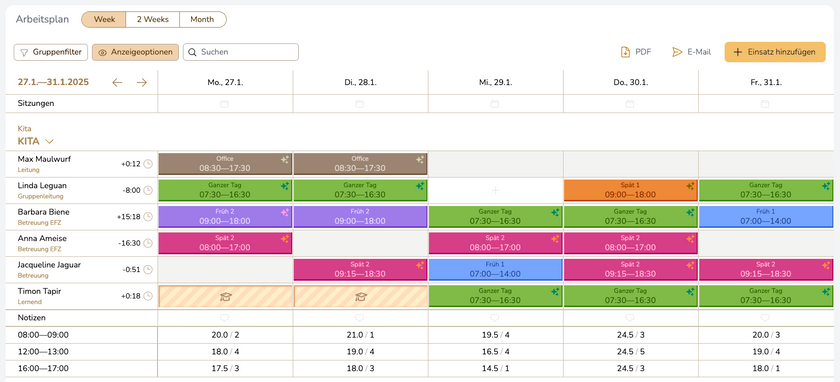Click 24.5 / 5 value for Thursday 12:00—13:00
Screen dimensions: 840x382
click(631, 352)
